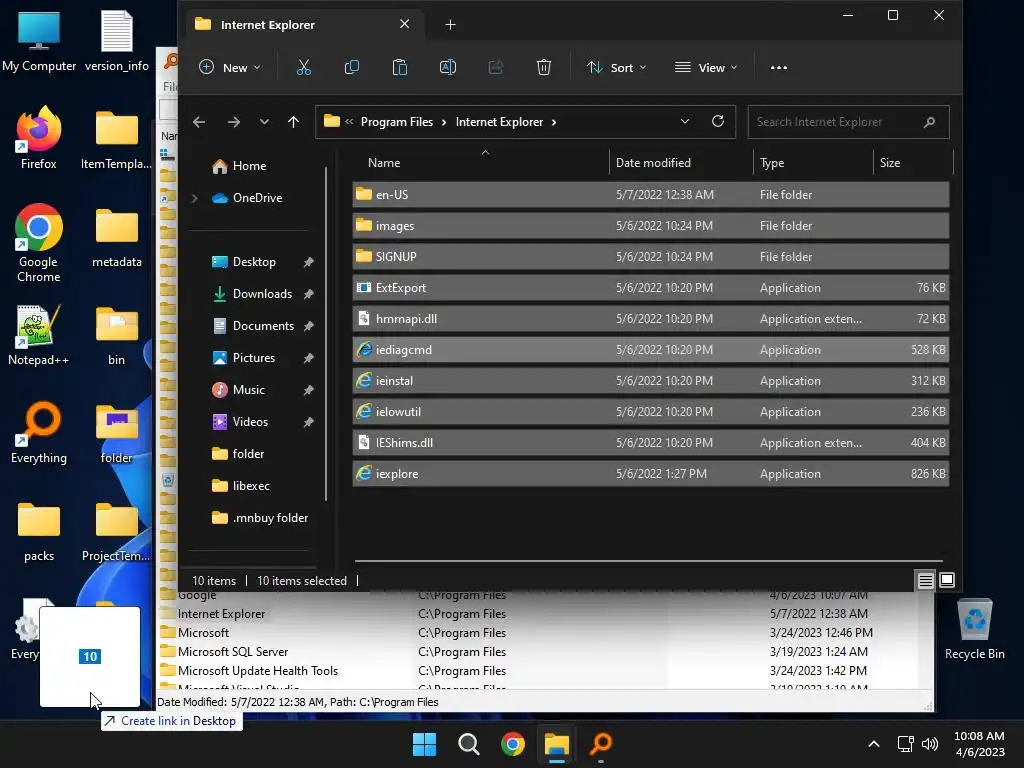
Task: Go back with the left arrow
Action: (199, 122)
